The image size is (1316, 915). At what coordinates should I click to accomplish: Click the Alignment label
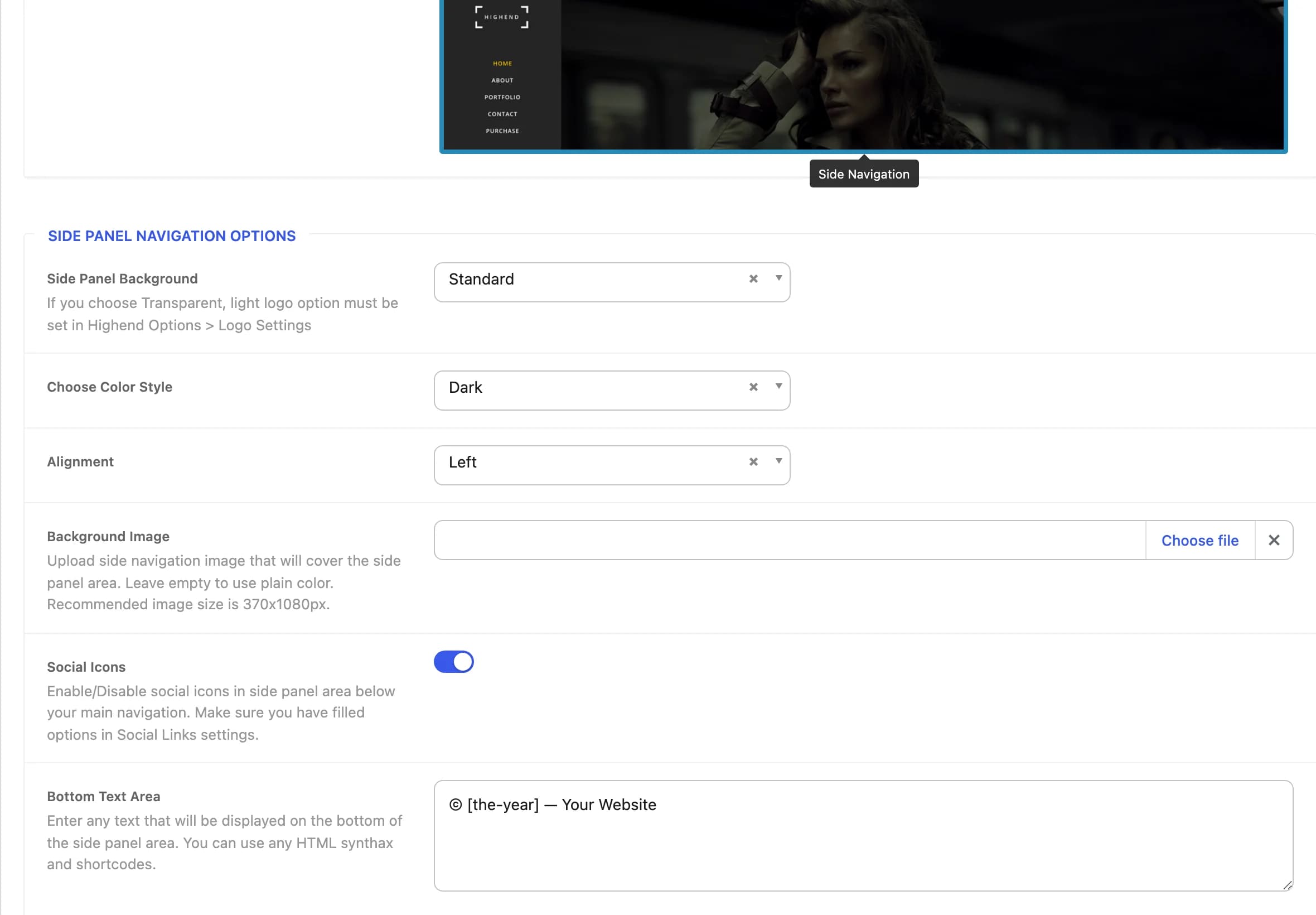click(x=80, y=461)
